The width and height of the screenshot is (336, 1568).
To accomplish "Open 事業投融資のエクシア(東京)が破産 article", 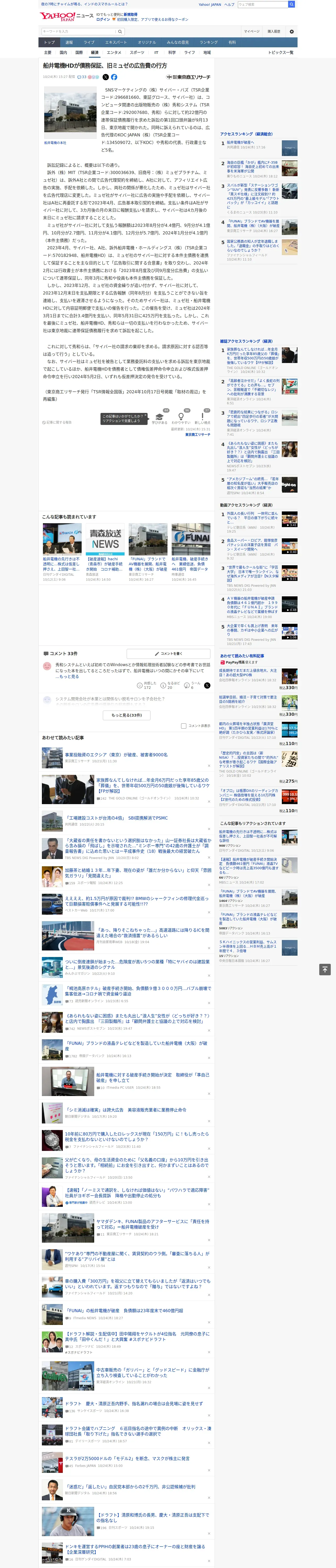I will pos(116,755).
